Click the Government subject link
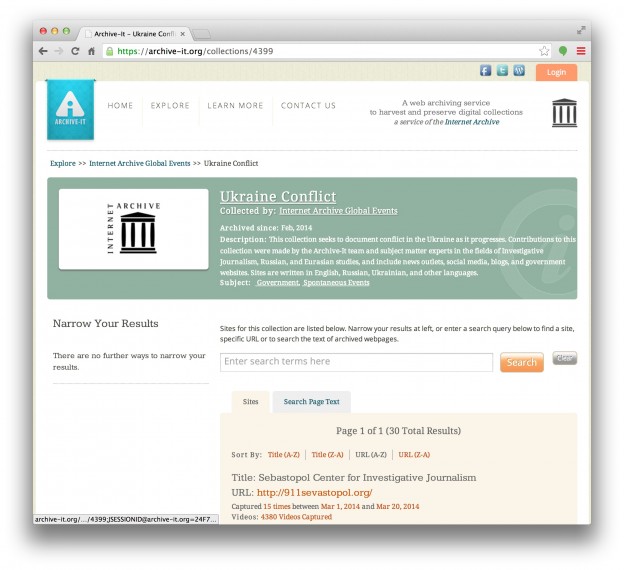The width and height of the screenshot is (624, 570). (x=278, y=283)
